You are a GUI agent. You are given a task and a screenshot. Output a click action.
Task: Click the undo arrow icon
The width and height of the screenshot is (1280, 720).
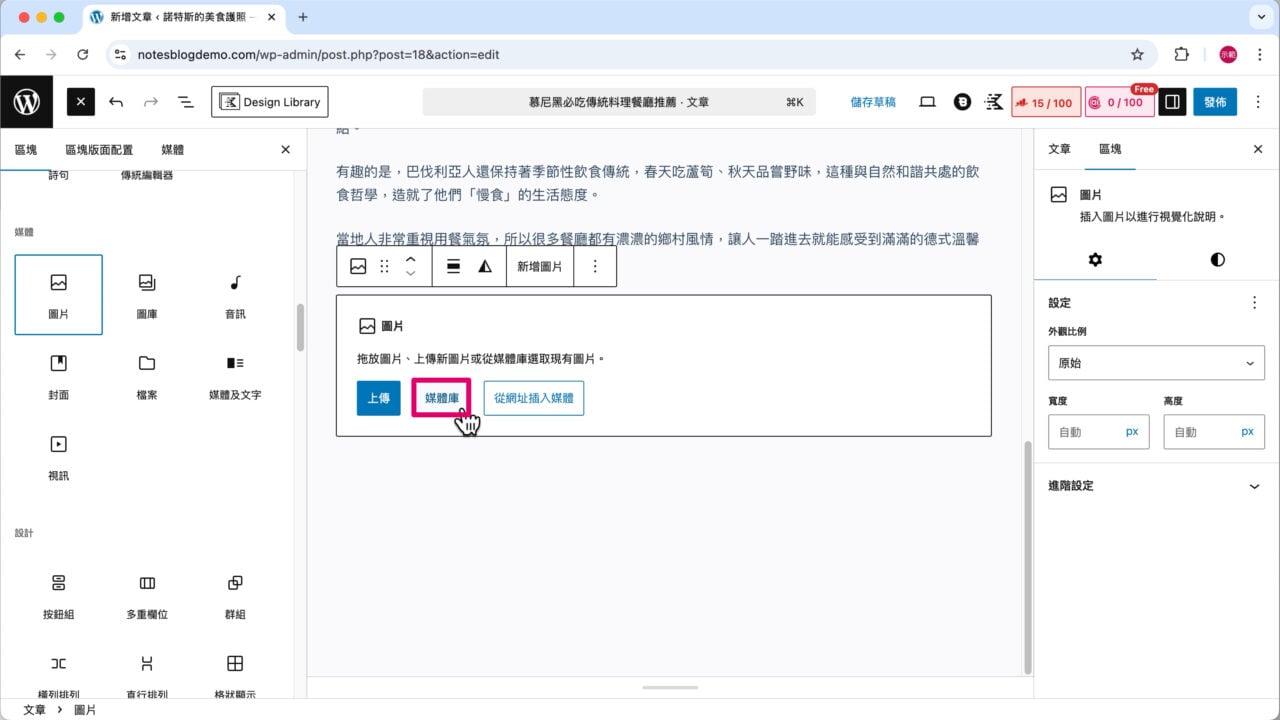115,101
